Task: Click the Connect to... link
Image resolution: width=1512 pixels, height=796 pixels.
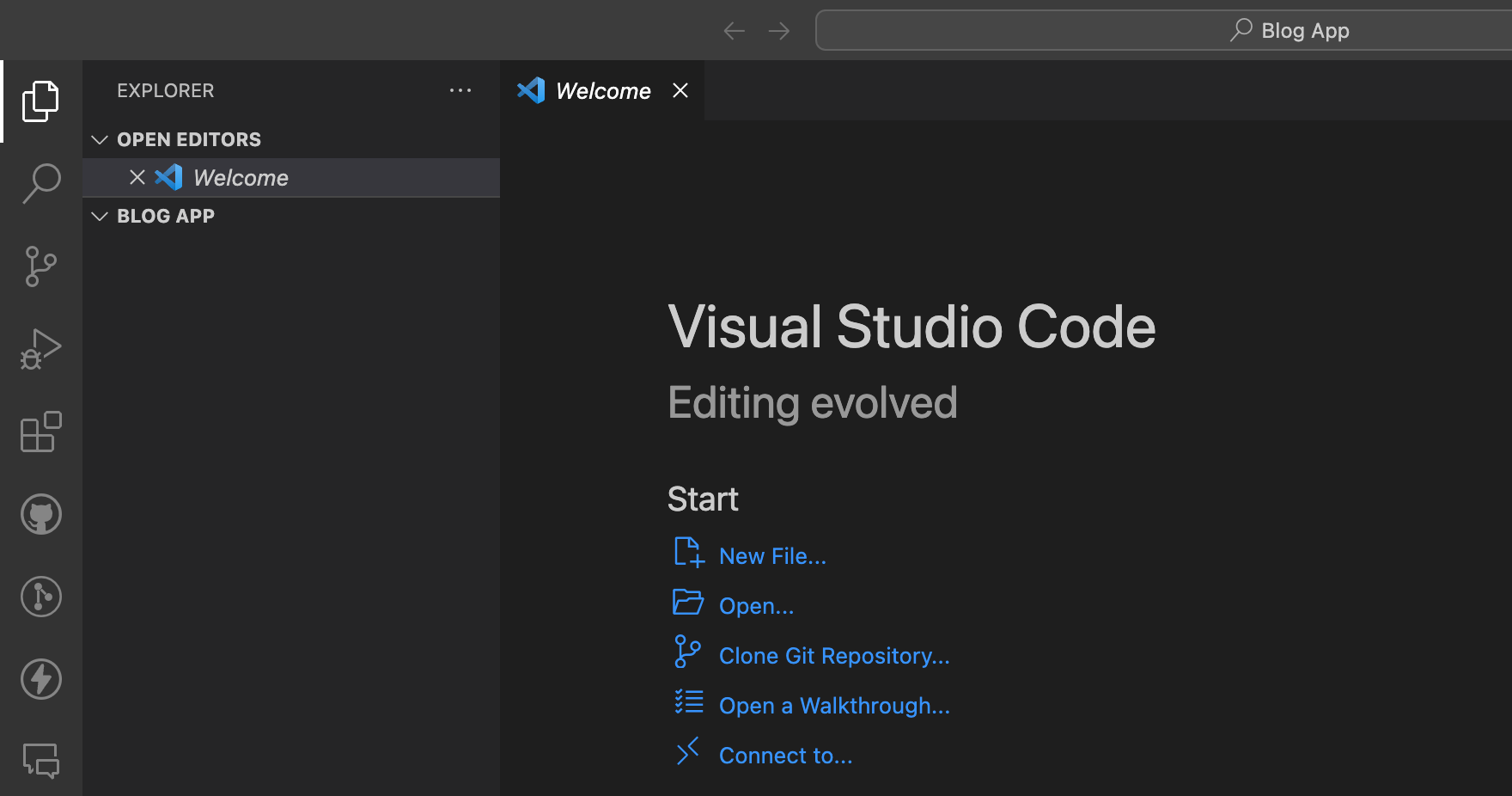Action: click(x=786, y=756)
